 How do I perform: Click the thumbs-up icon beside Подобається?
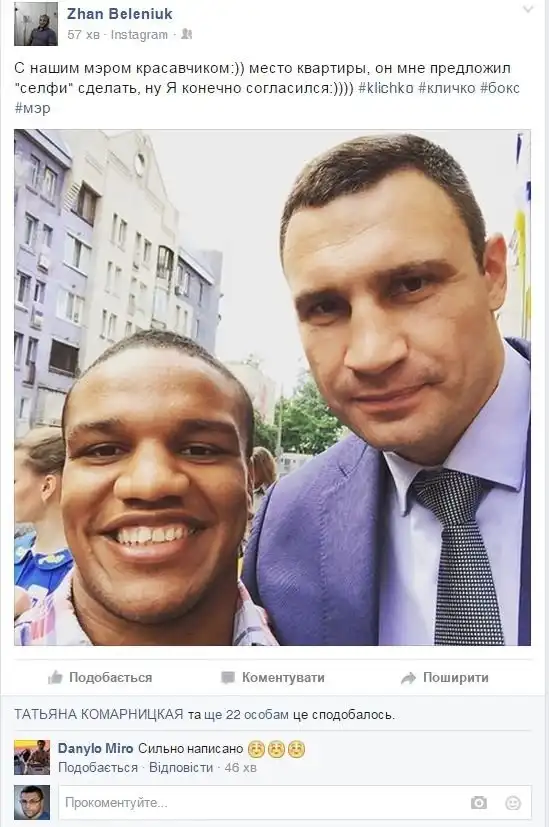pyautogui.click(x=55, y=677)
